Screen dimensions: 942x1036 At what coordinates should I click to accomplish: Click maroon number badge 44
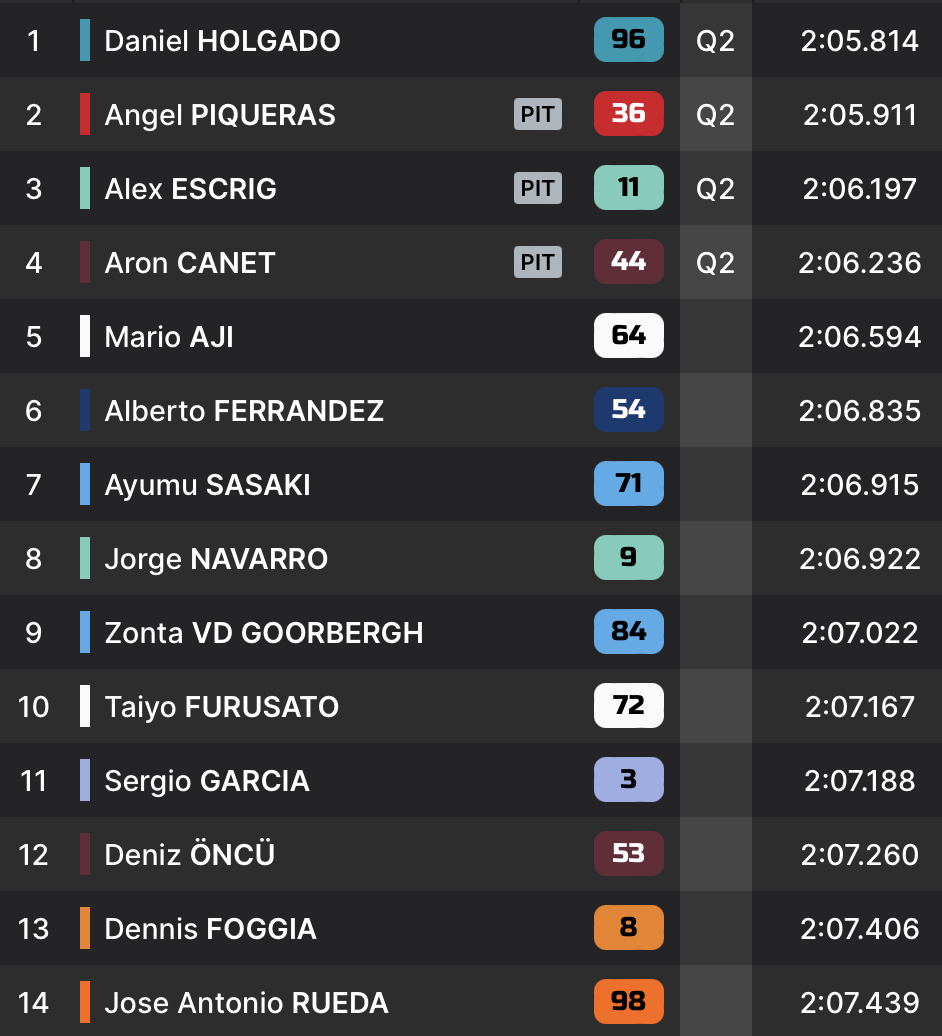click(628, 262)
